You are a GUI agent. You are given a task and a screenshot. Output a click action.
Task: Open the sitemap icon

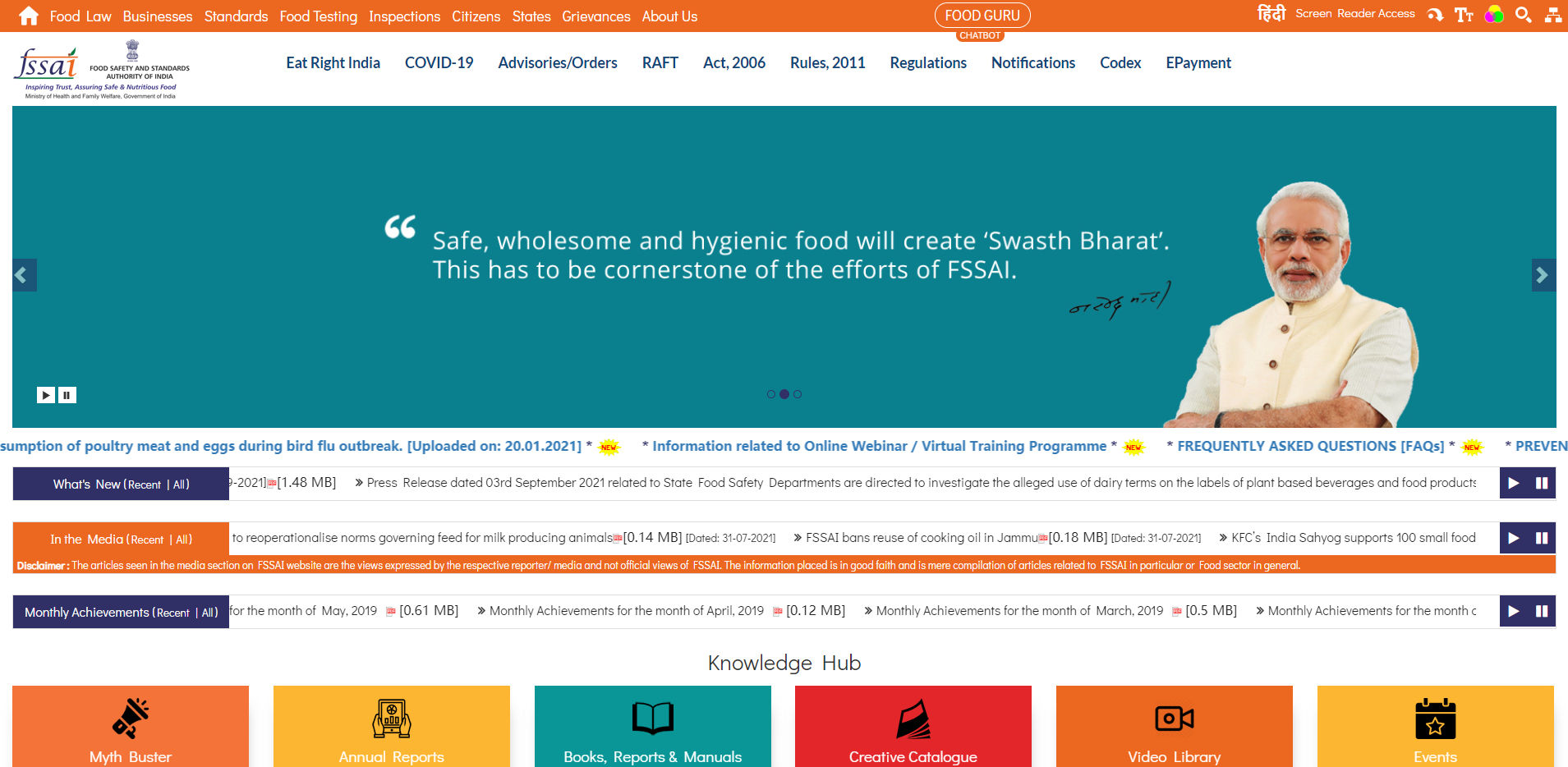click(1552, 15)
